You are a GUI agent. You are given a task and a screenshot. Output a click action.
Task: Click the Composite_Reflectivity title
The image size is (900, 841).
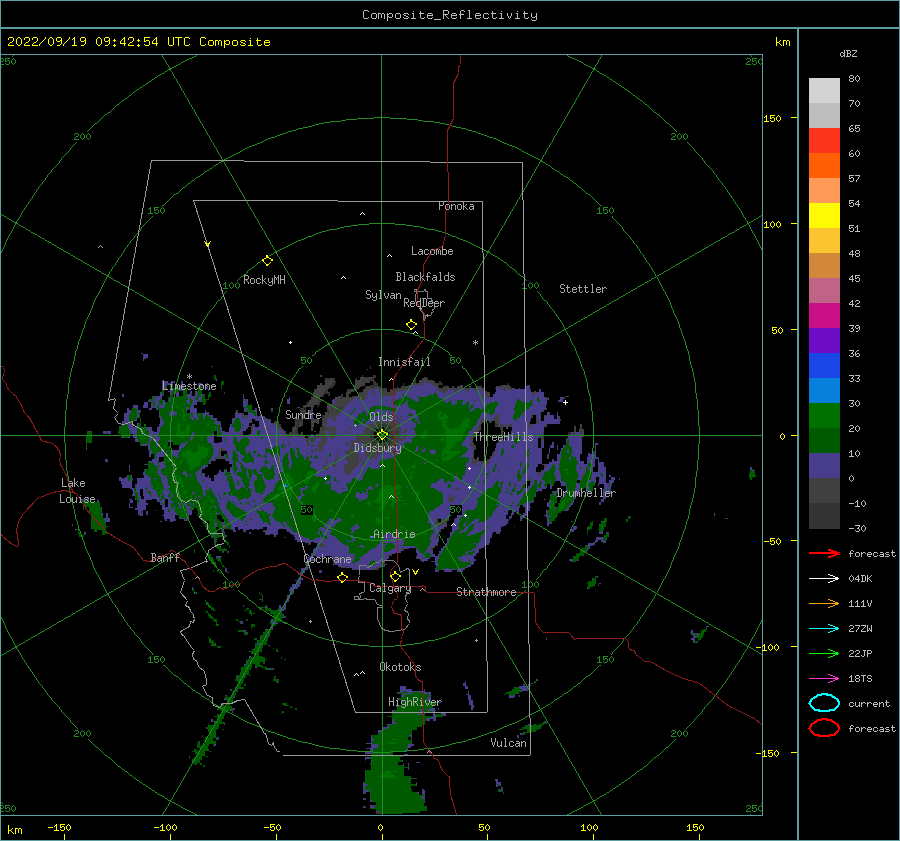point(450,15)
